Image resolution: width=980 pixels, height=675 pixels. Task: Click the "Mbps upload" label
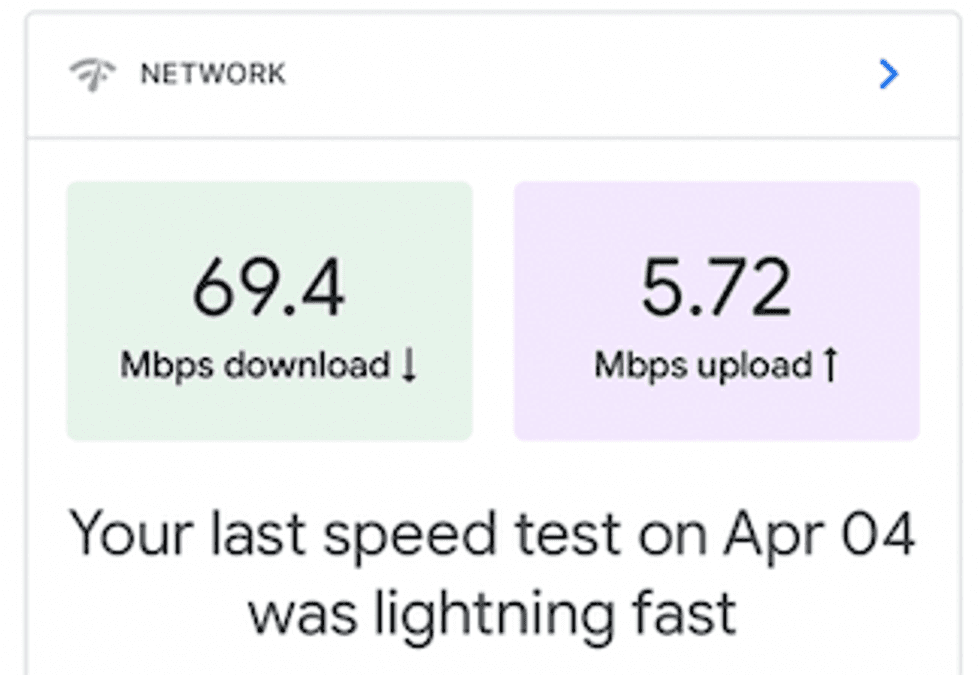point(703,365)
